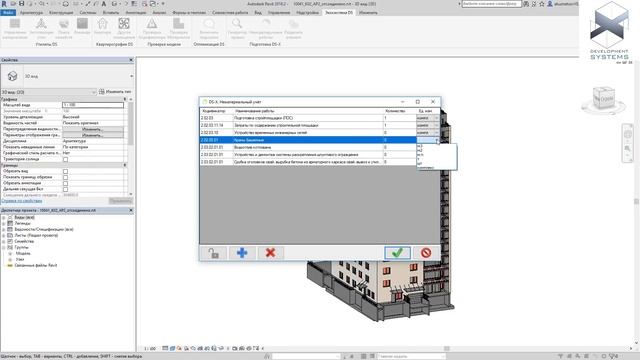The width and height of the screenshot is (640, 360).
Task: Click the lock icon button in DS-X dialog
Action: [x=214, y=253]
